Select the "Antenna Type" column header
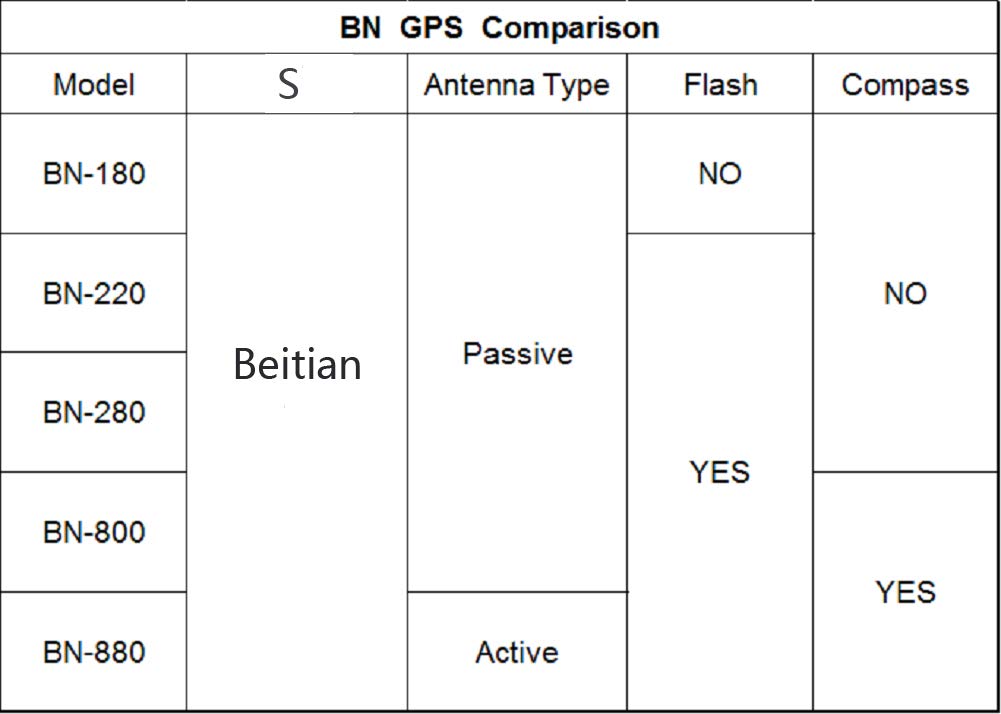Screen dimensions: 1001x714 click(x=516, y=85)
